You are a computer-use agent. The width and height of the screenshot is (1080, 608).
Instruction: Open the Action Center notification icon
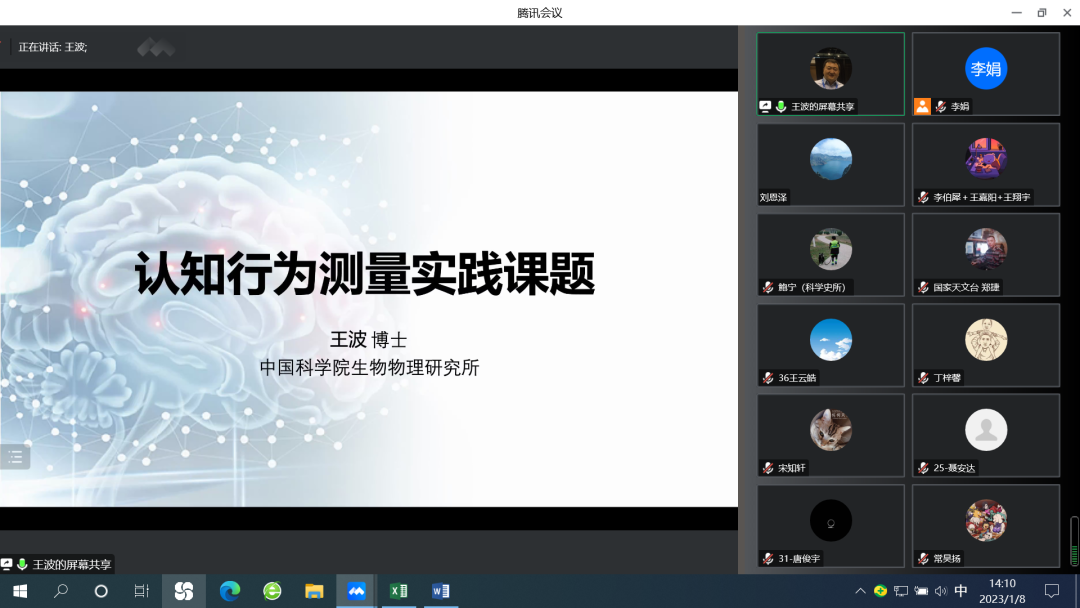click(x=1051, y=591)
